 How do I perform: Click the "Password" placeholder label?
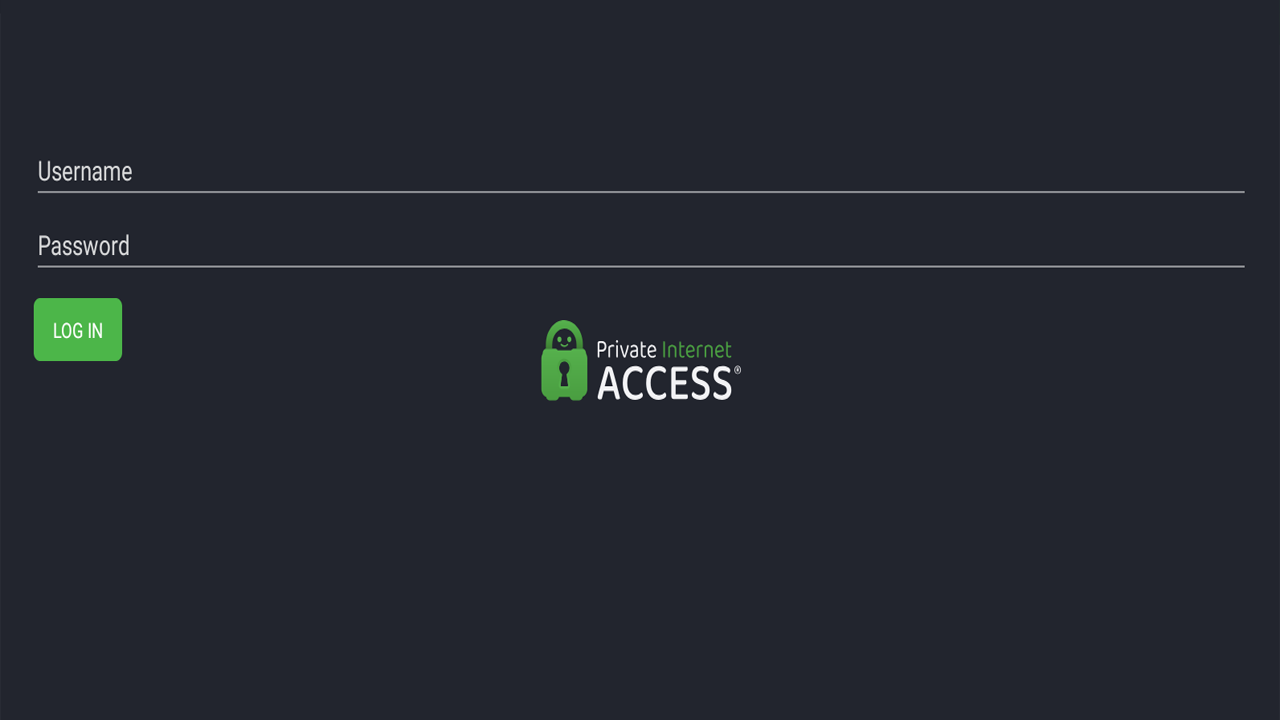tap(84, 246)
